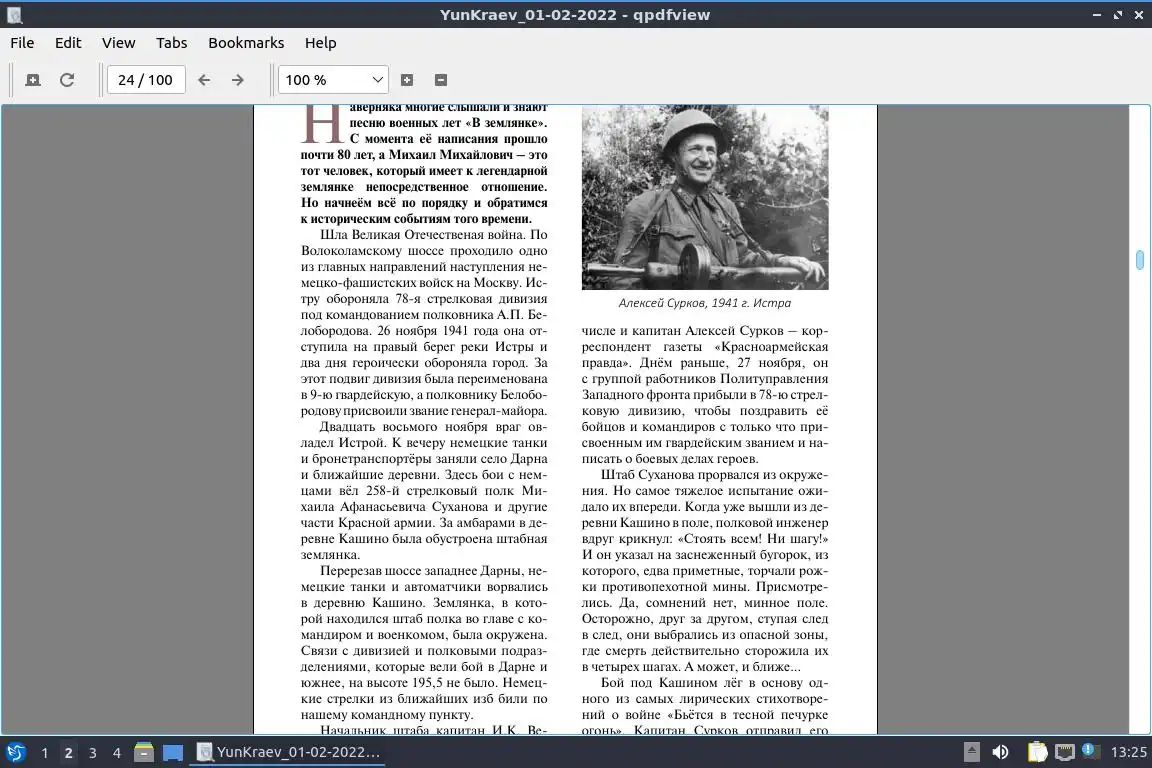Click the Refresh document icon
This screenshot has width=1152, height=768.
(67, 80)
